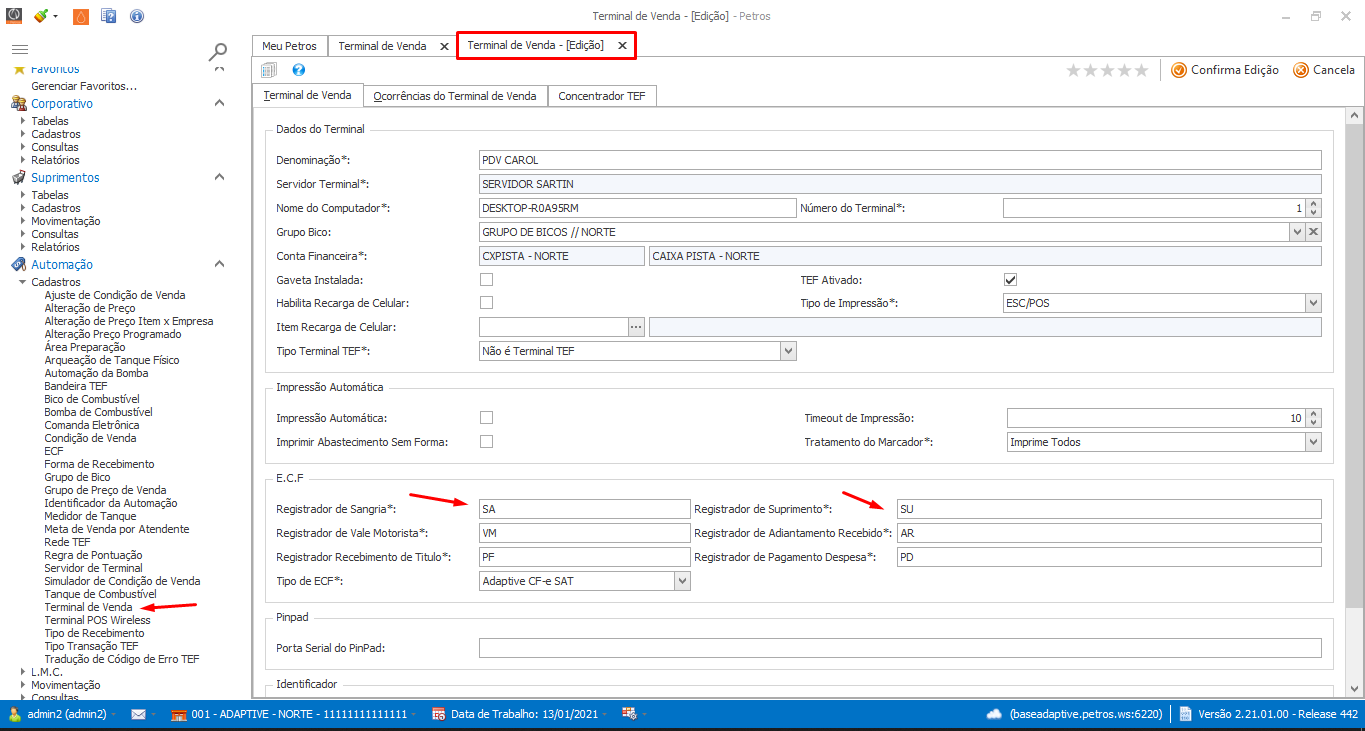Open the Tipo Terminal TEF dropdown
The image size is (1365, 731).
[788, 351]
